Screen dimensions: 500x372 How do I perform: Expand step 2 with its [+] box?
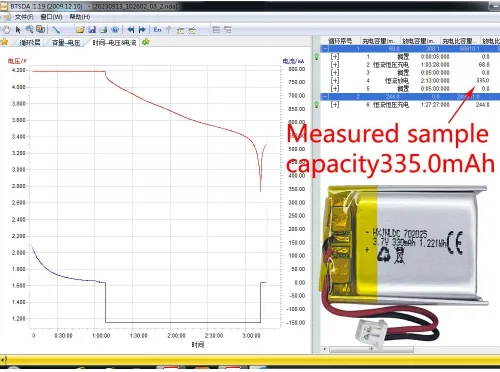(x=335, y=65)
